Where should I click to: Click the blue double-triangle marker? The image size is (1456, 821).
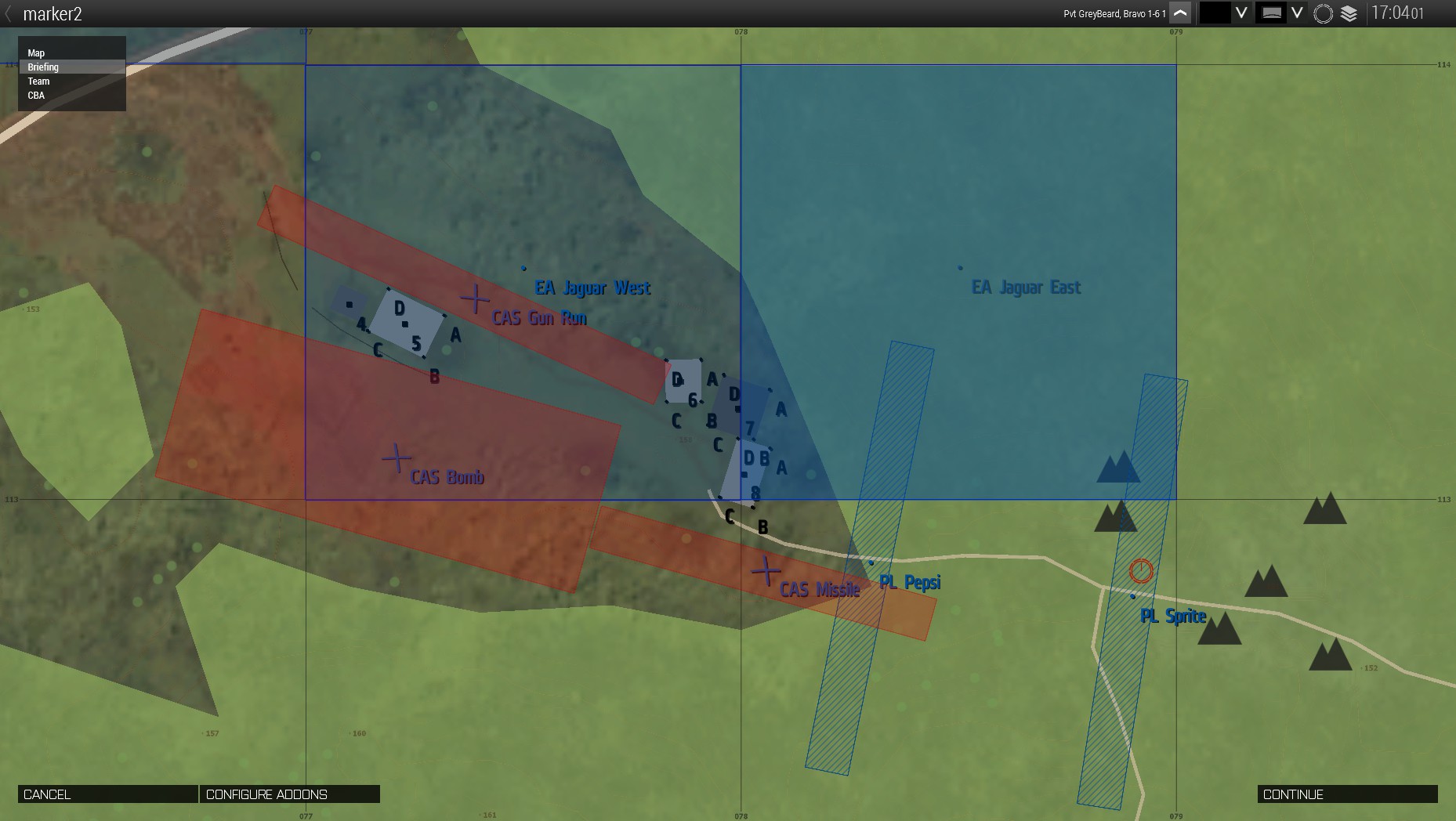[x=1118, y=467]
